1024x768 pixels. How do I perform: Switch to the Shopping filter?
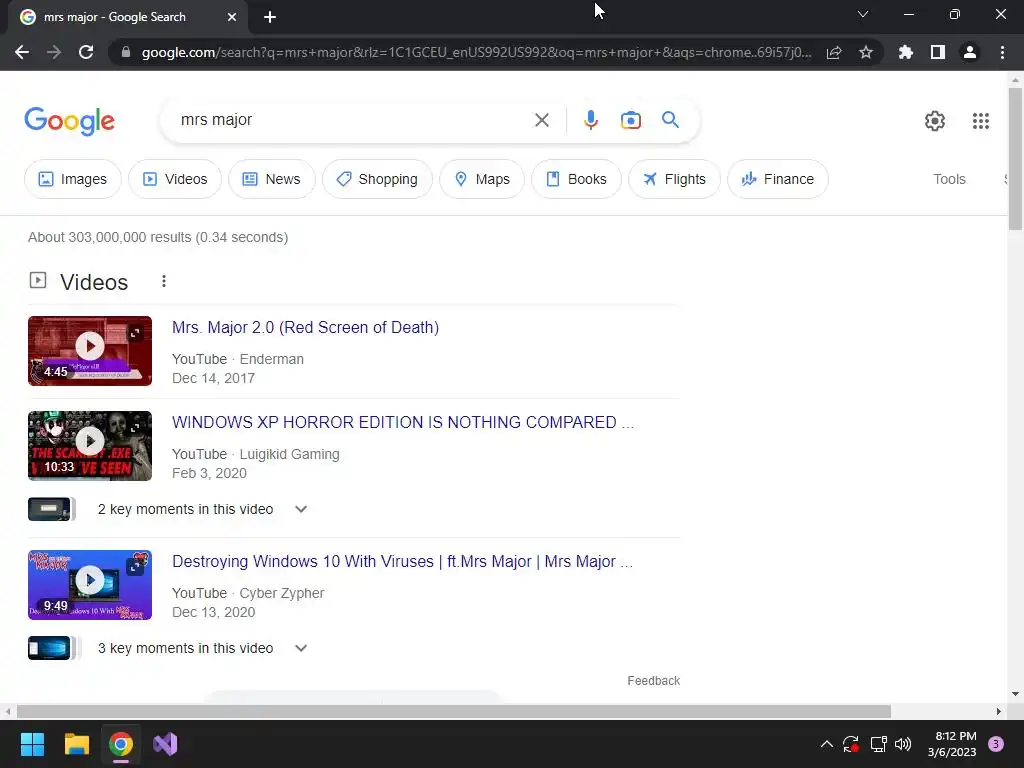point(377,179)
